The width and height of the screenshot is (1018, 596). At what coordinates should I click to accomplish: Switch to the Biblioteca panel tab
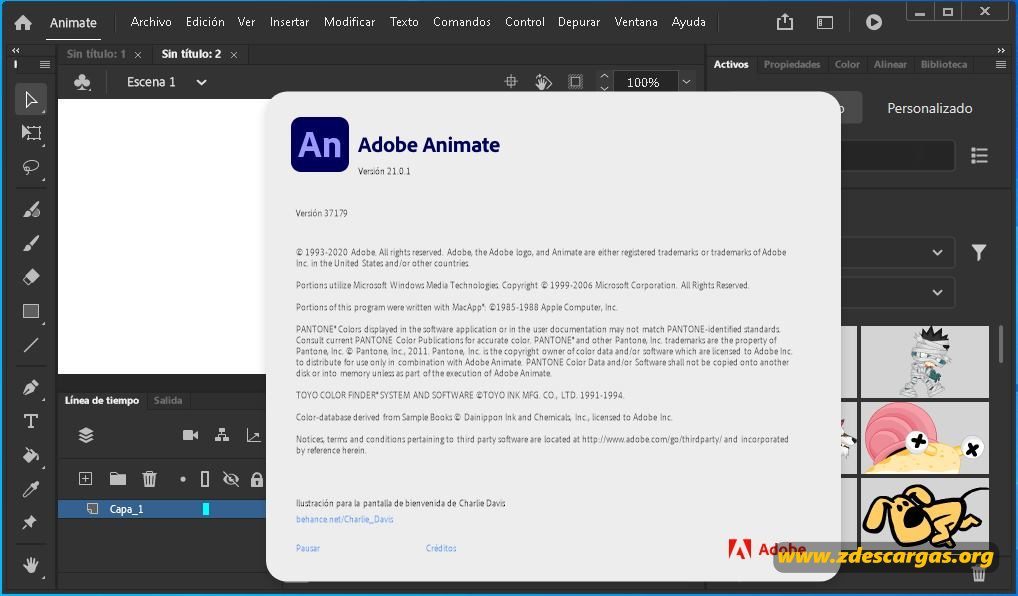pos(943,64)
